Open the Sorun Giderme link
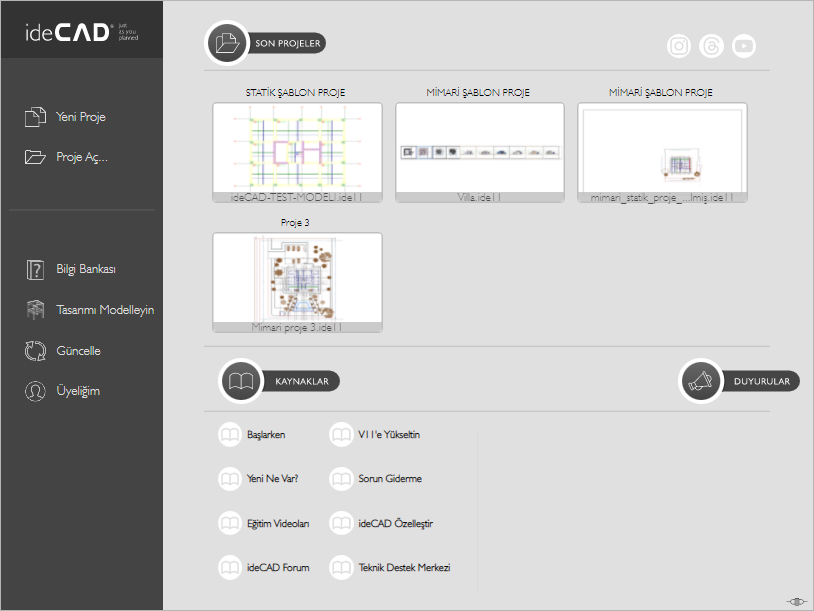The width and height of the screenshot is (814, 611). [x=390, y=479]
